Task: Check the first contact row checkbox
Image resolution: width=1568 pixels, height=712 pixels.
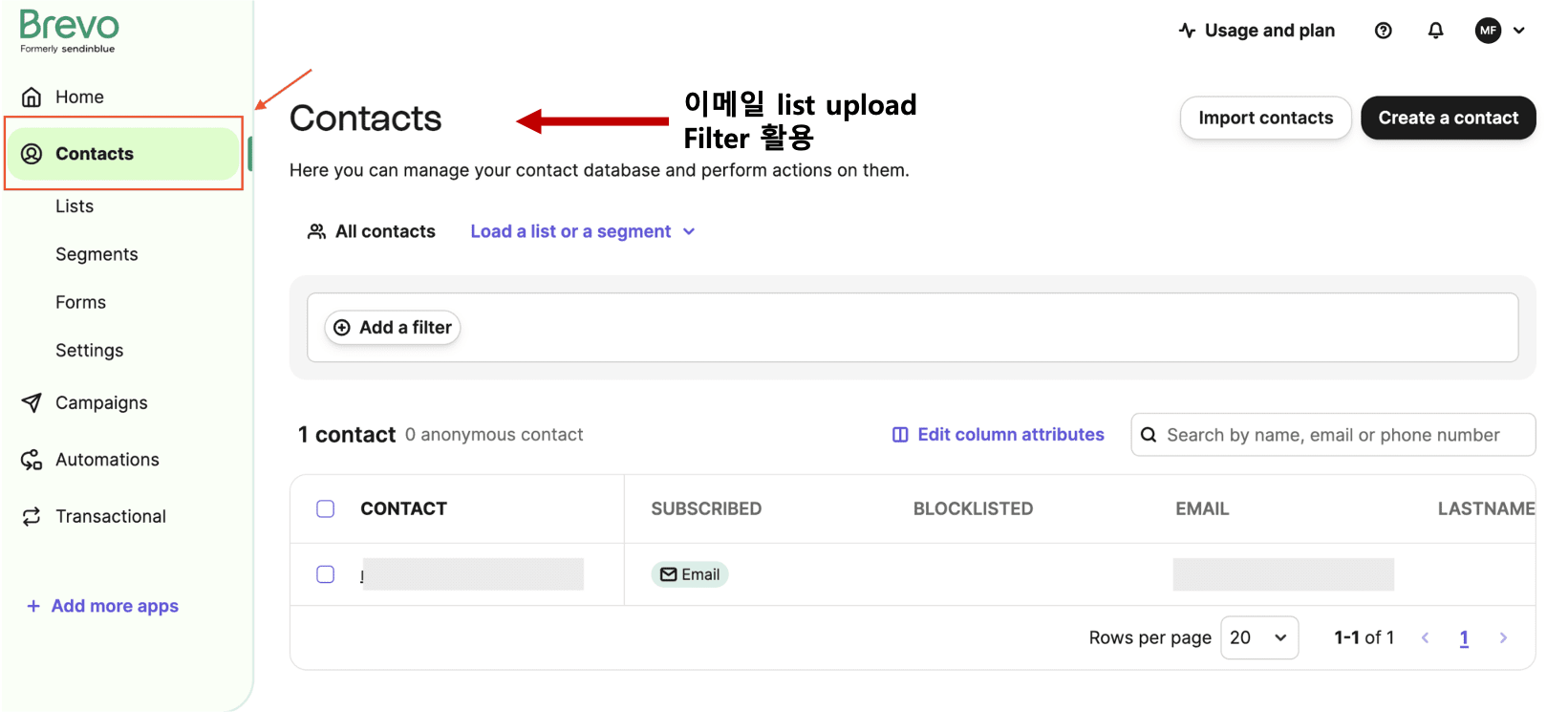Action: click(x=326, y=574)
